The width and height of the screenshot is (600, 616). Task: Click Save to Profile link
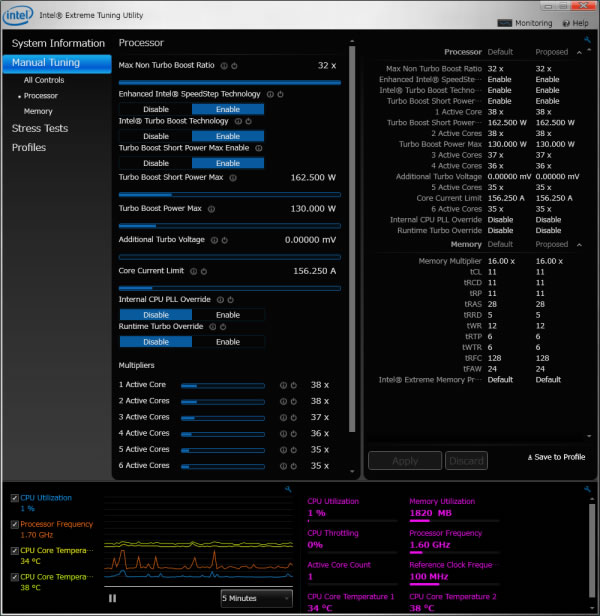556,457
